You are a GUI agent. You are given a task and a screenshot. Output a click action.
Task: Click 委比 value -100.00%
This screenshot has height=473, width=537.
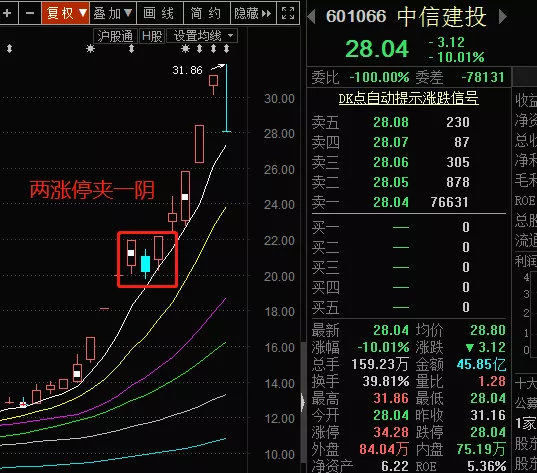tap(379, 77)
